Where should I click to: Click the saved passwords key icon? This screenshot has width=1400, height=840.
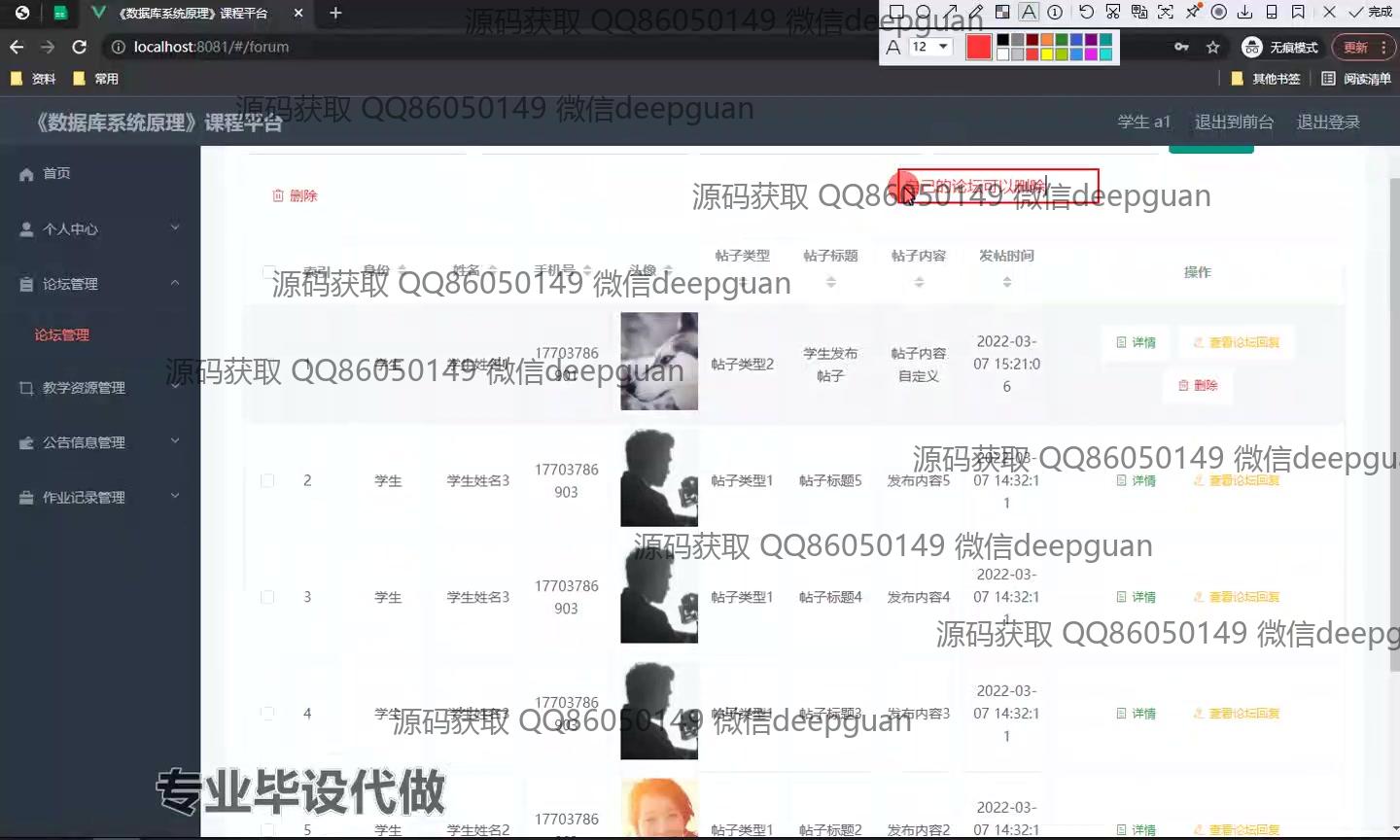coord(1181,47)
